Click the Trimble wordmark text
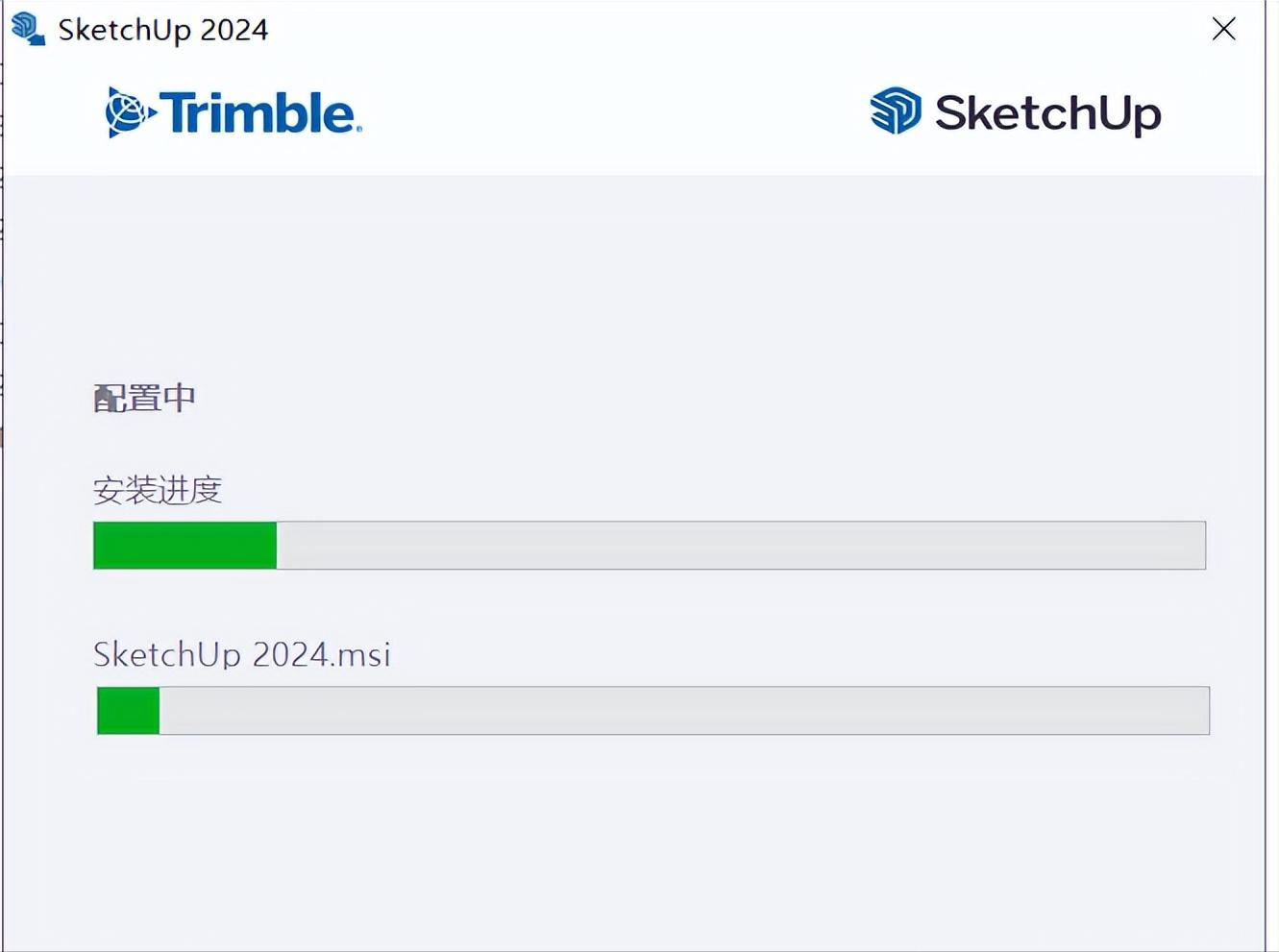Screen dimensions: 1279x952 (258, 112)
